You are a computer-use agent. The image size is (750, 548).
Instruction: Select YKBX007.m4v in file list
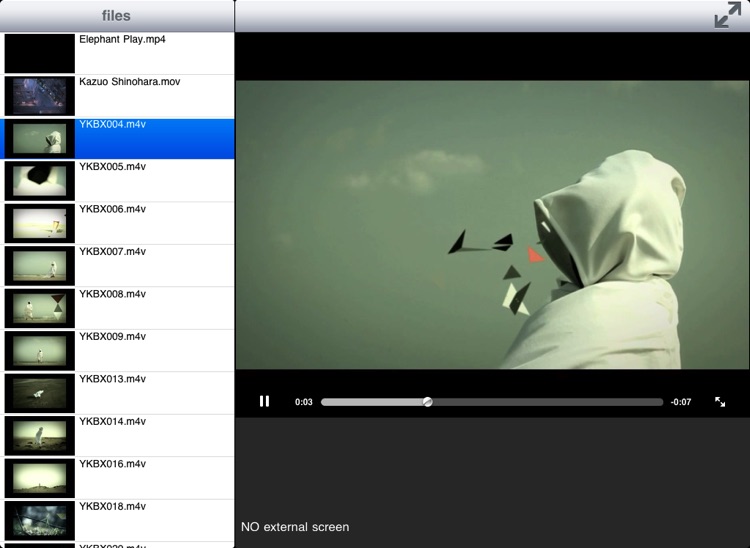tap(117, 265)
